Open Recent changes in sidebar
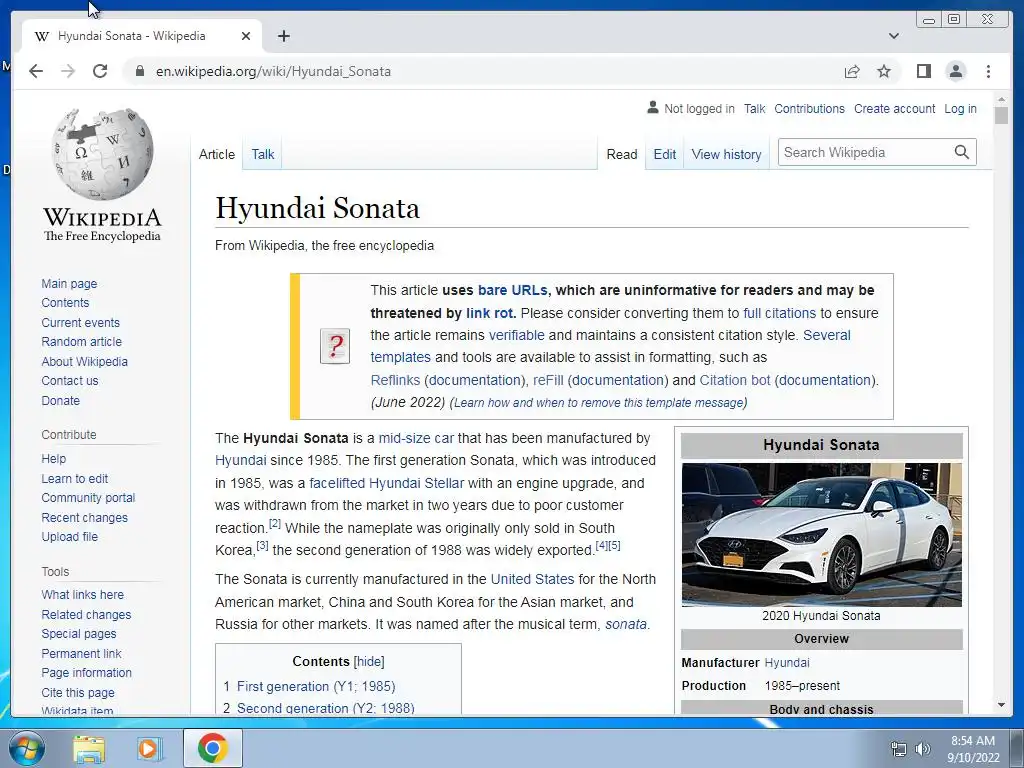The height and width of the screenshot is (768, 1024). point(84,517)
